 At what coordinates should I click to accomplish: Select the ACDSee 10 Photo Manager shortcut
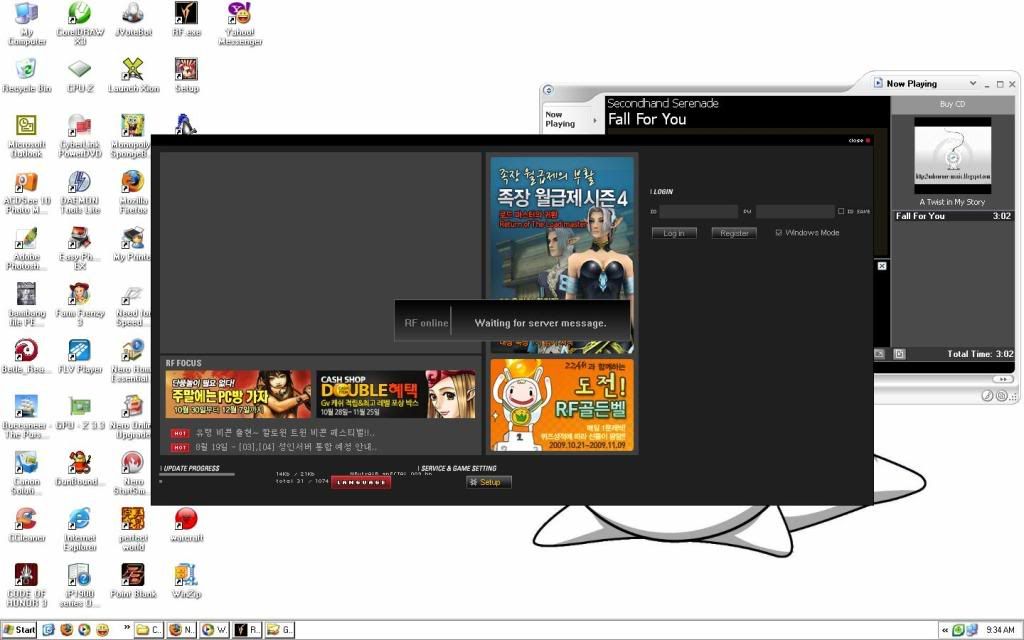[27, 193]
